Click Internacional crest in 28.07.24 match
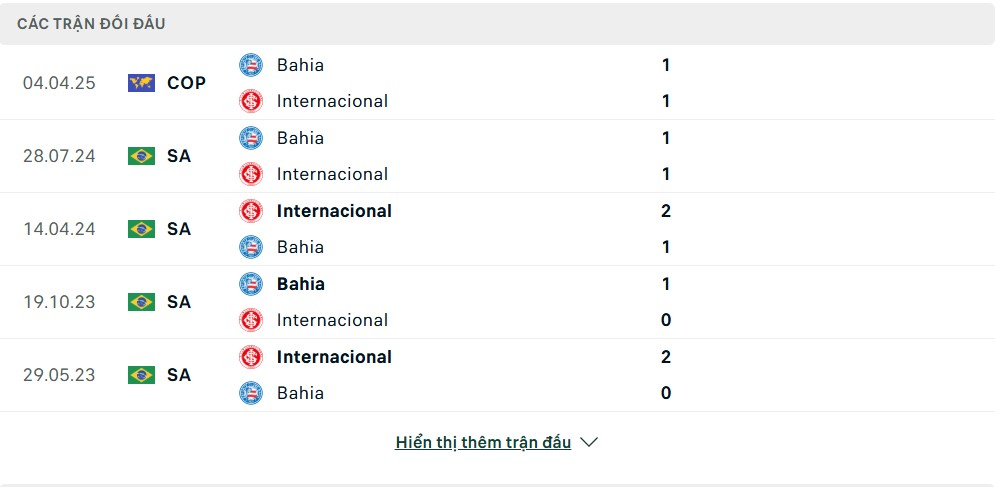Screen dimensions: 996x487 tap(251, 174)
